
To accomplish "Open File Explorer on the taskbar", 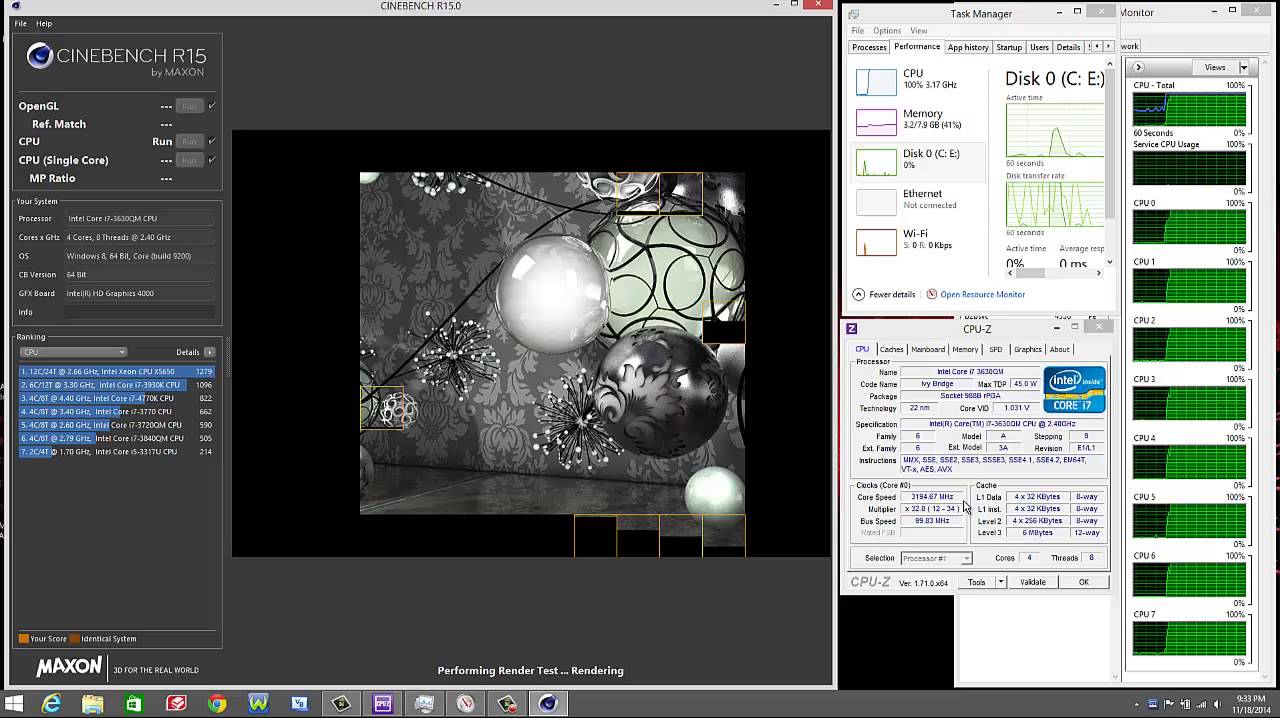I will pyautogui.click(x=92, y=704).
